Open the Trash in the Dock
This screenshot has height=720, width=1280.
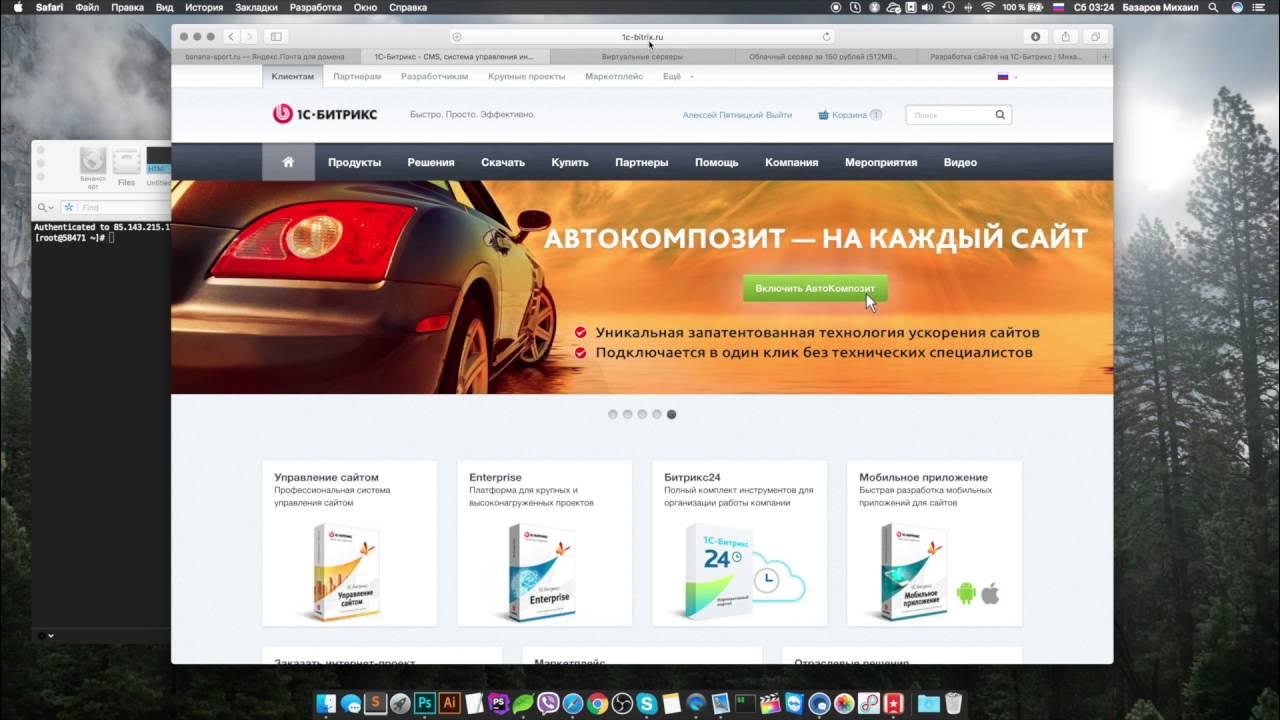(953, 703)
